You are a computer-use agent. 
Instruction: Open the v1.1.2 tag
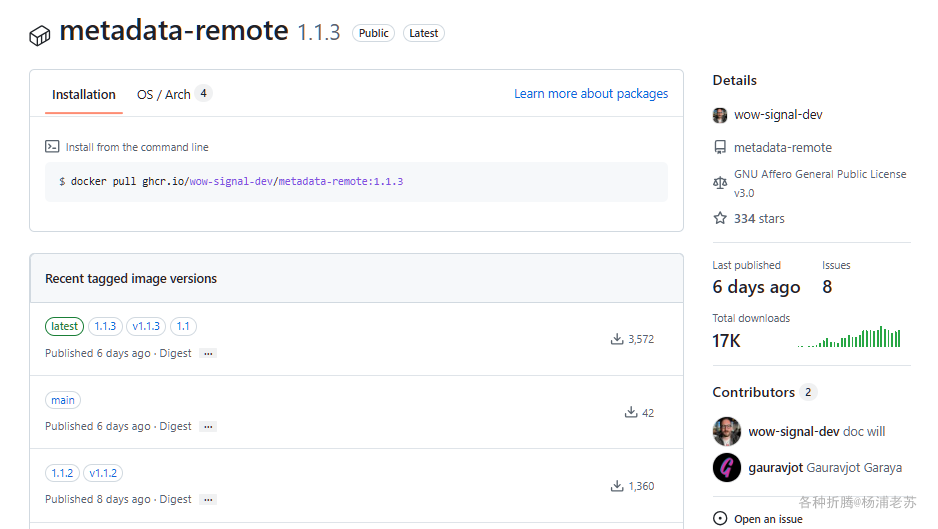(103, 473)
